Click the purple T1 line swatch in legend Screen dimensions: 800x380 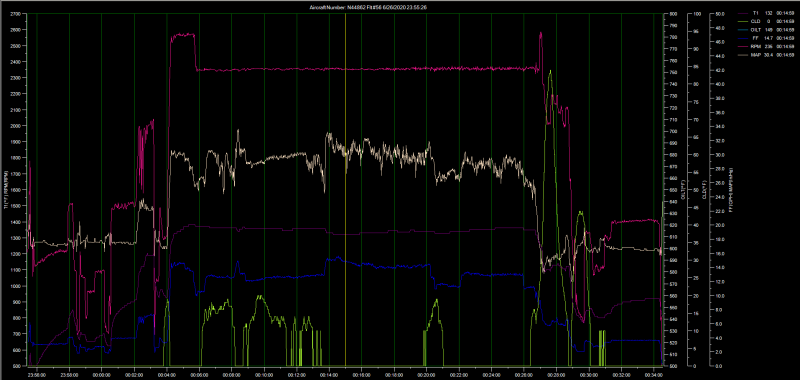click(x=743, y=13)
